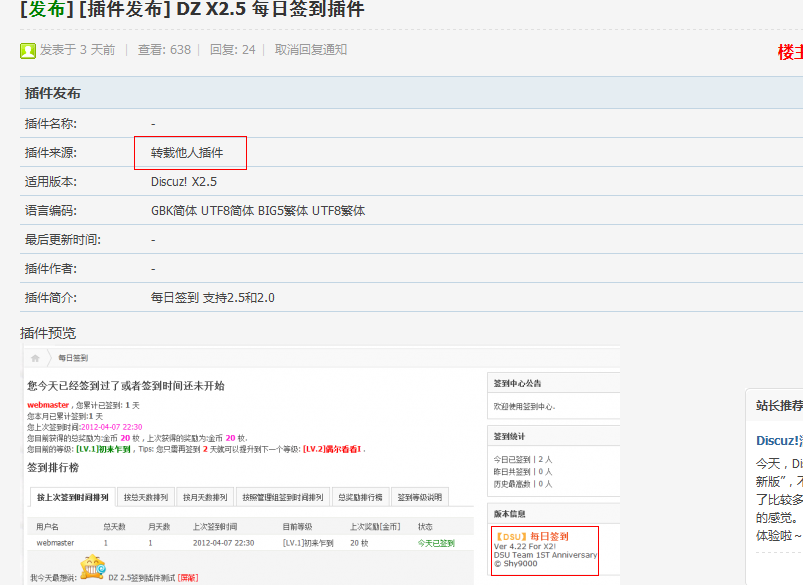
Task: Click the green "今天已签到" status cell
Action: (x=436, y=543)
